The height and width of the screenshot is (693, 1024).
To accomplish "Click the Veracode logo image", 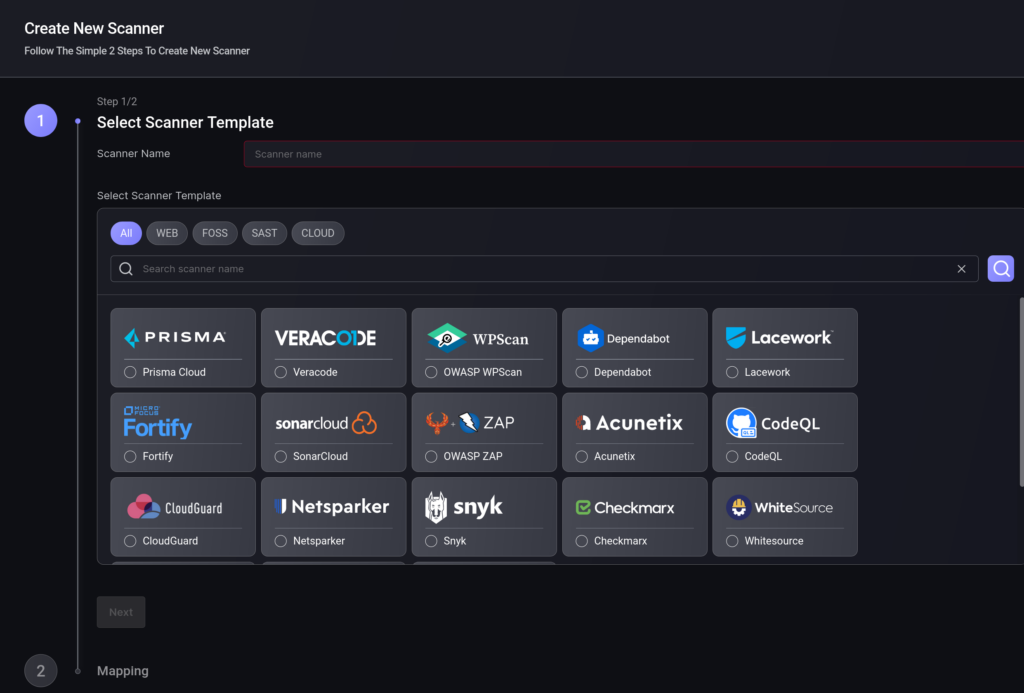I will point(325,338).
